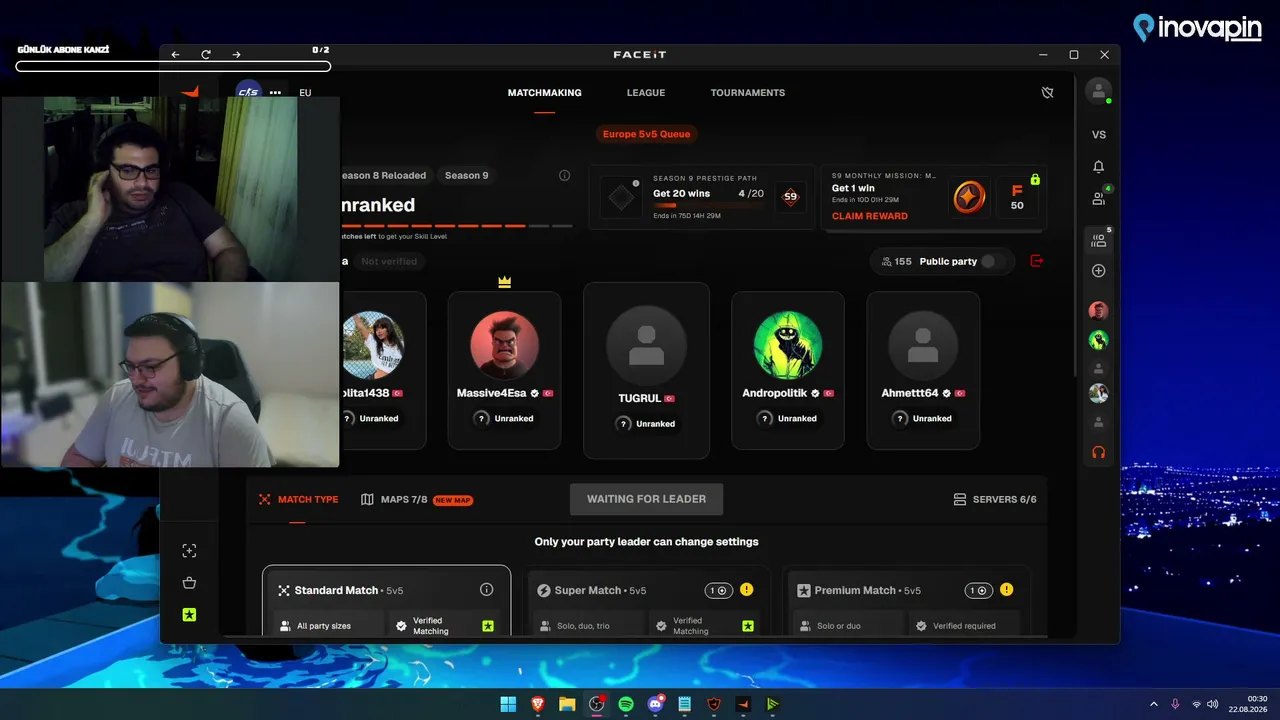
Task: Open the VS section in the sidebar
Action: coord(1099,135)
